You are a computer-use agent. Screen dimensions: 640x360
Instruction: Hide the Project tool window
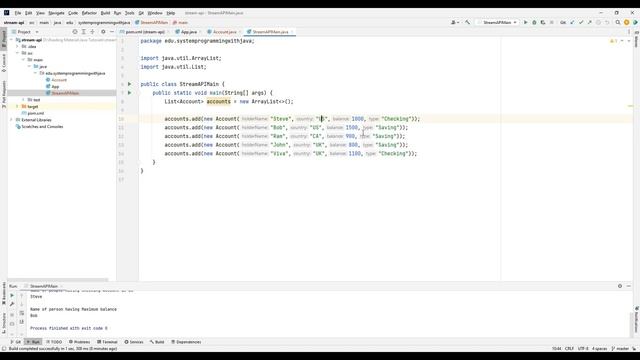(x=112, y=31)
